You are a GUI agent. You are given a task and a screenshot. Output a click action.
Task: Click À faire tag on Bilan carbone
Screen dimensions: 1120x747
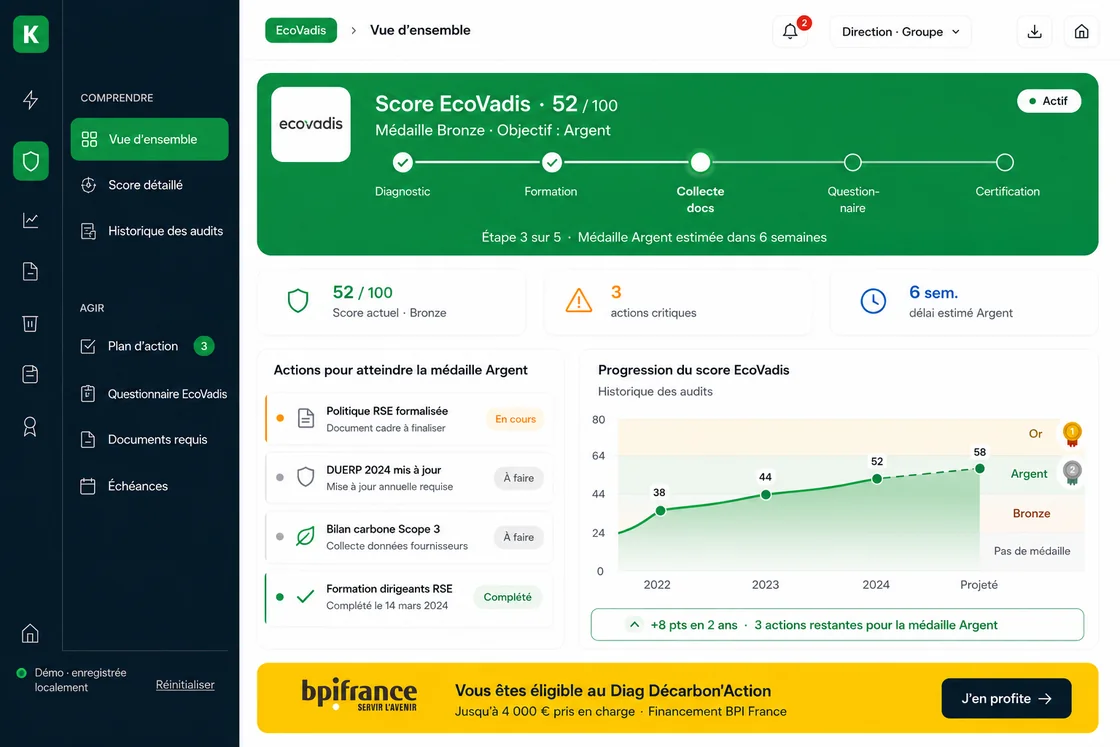[519, 537]
